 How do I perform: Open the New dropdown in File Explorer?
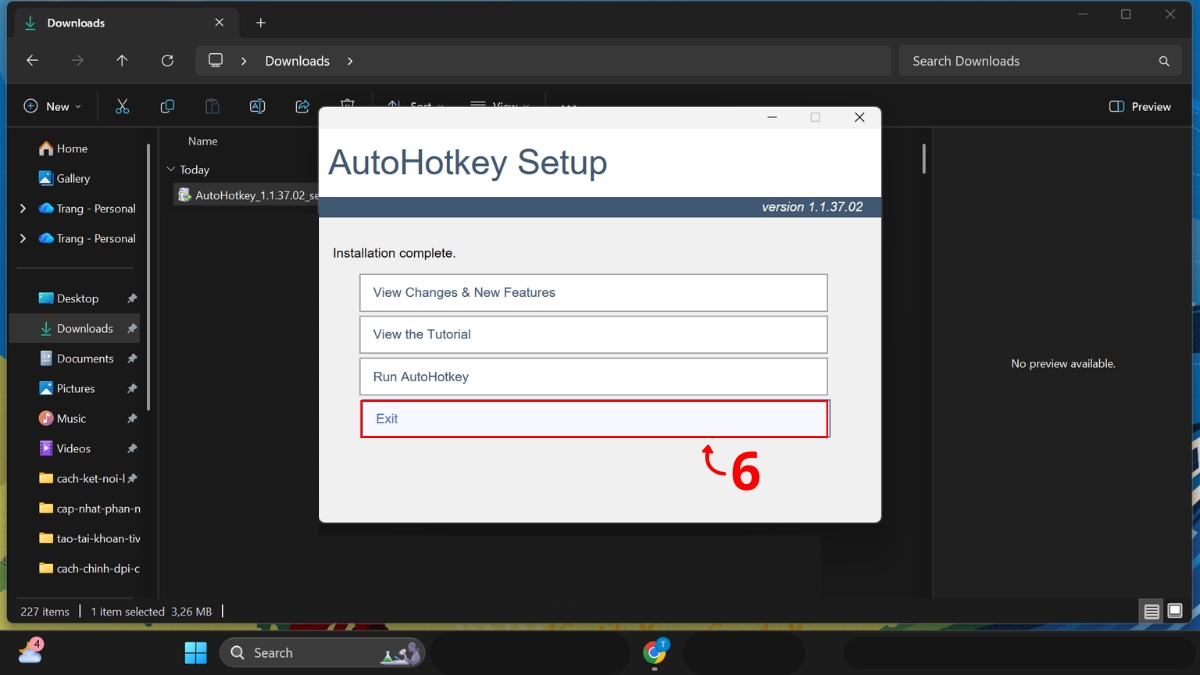(52, 106)
